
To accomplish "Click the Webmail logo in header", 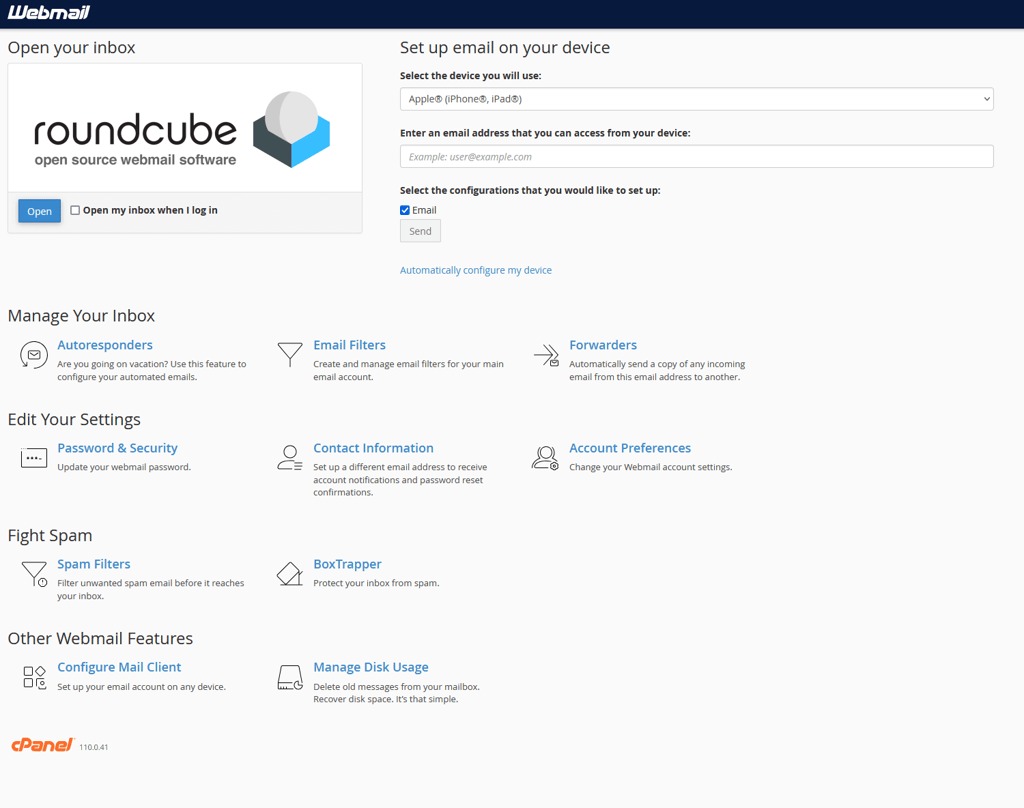I will click(48, 12).
